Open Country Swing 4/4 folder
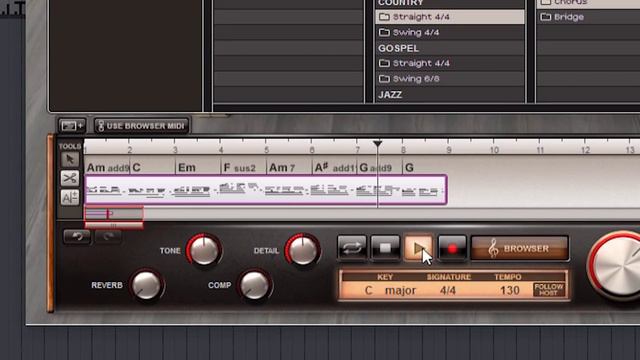 pos(450,32)
